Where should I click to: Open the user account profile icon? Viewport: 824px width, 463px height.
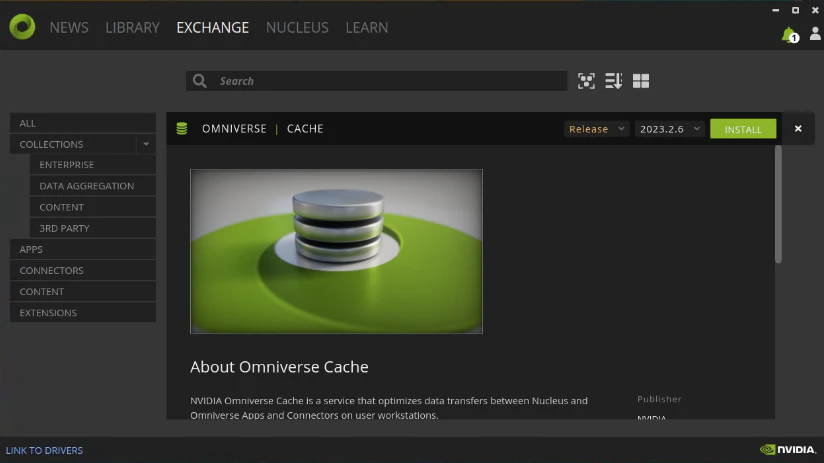[x=815, y=34]
